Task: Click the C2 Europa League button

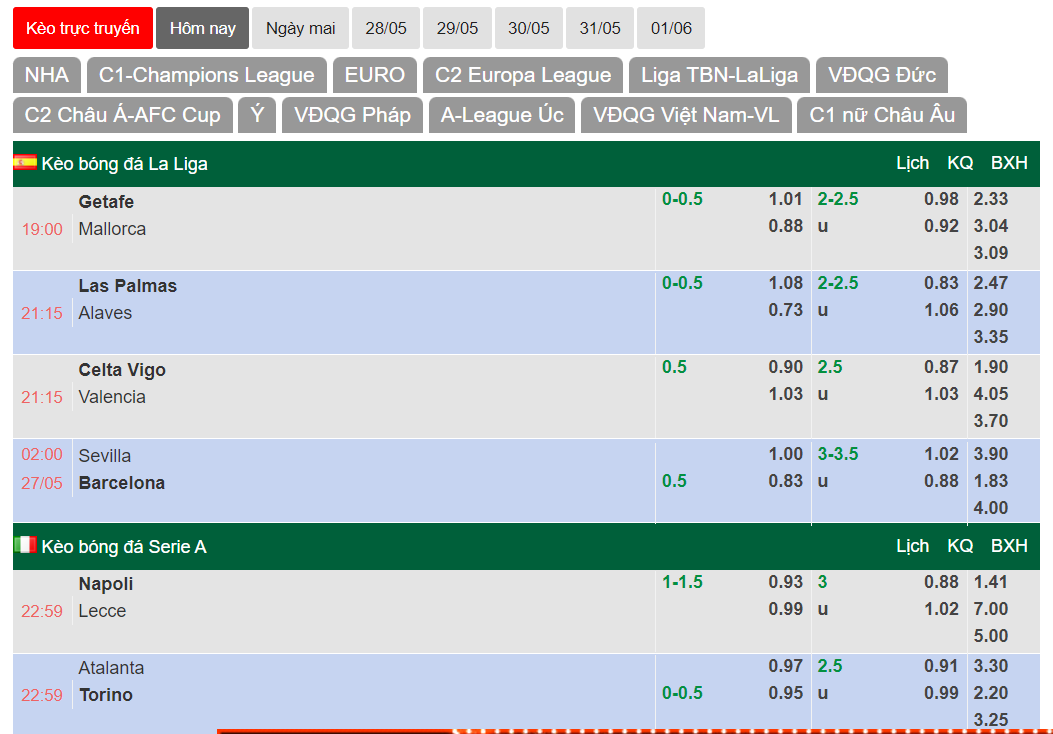Action: click(523, 75)
